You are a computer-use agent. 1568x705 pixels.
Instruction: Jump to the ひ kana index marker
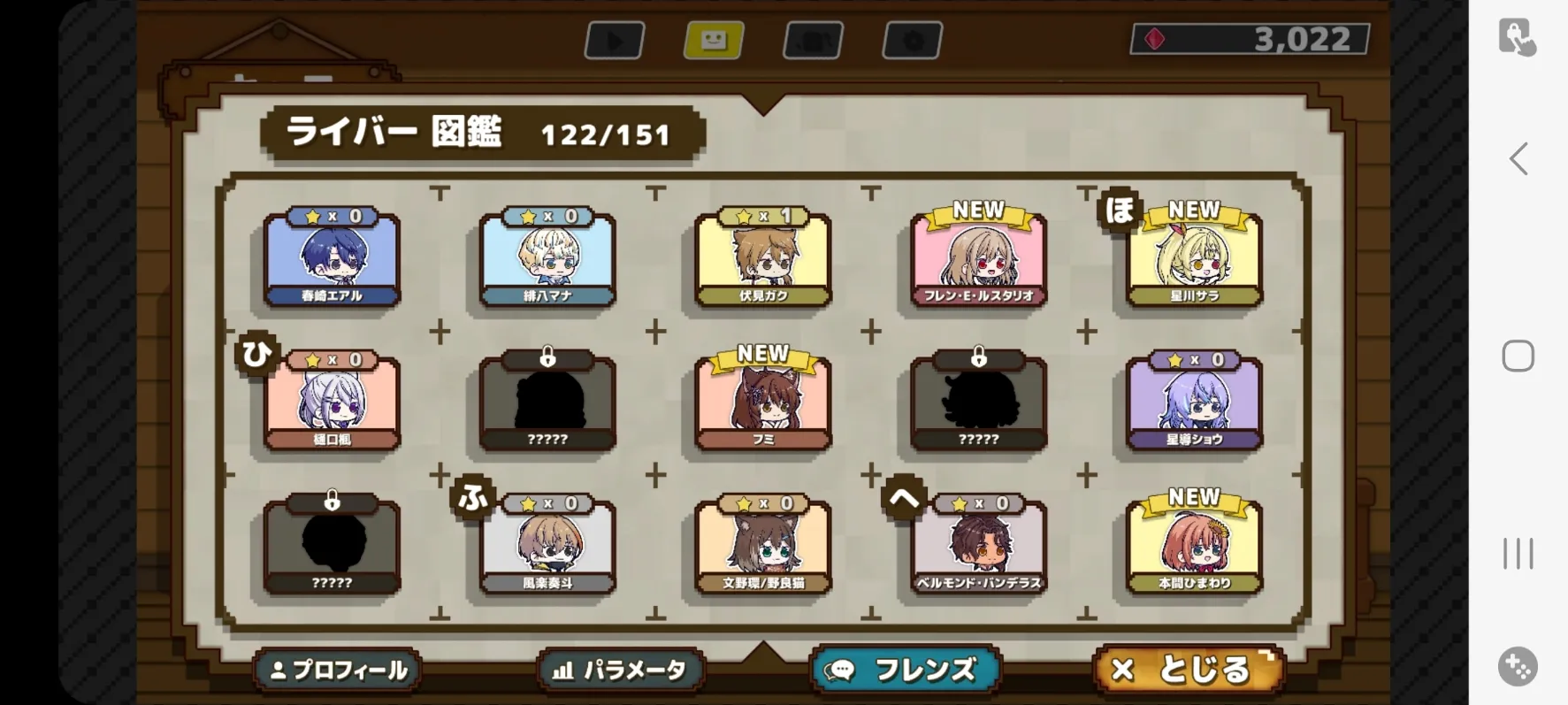tap(256, 354)
